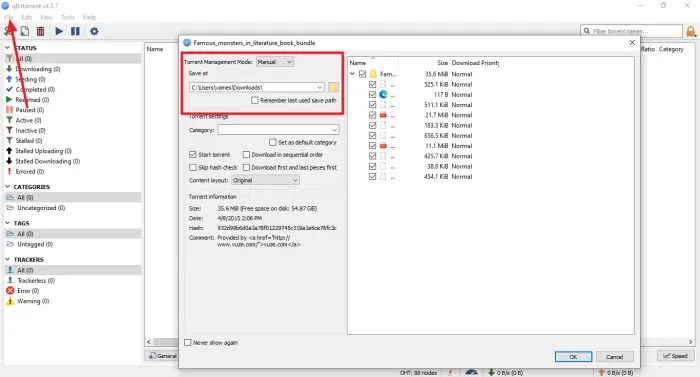Viewport: 700px width, 377px height.
Task: Click the 454.1 KiB size cell
Action: coord(436,176)
